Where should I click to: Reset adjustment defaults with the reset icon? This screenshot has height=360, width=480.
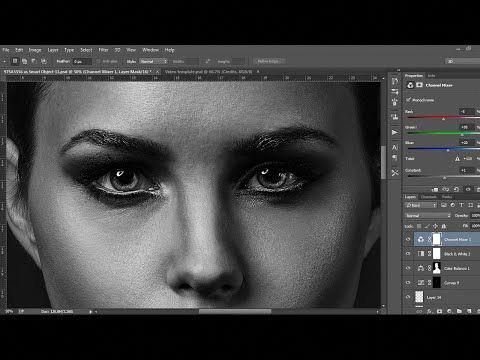tap(457, 189)
